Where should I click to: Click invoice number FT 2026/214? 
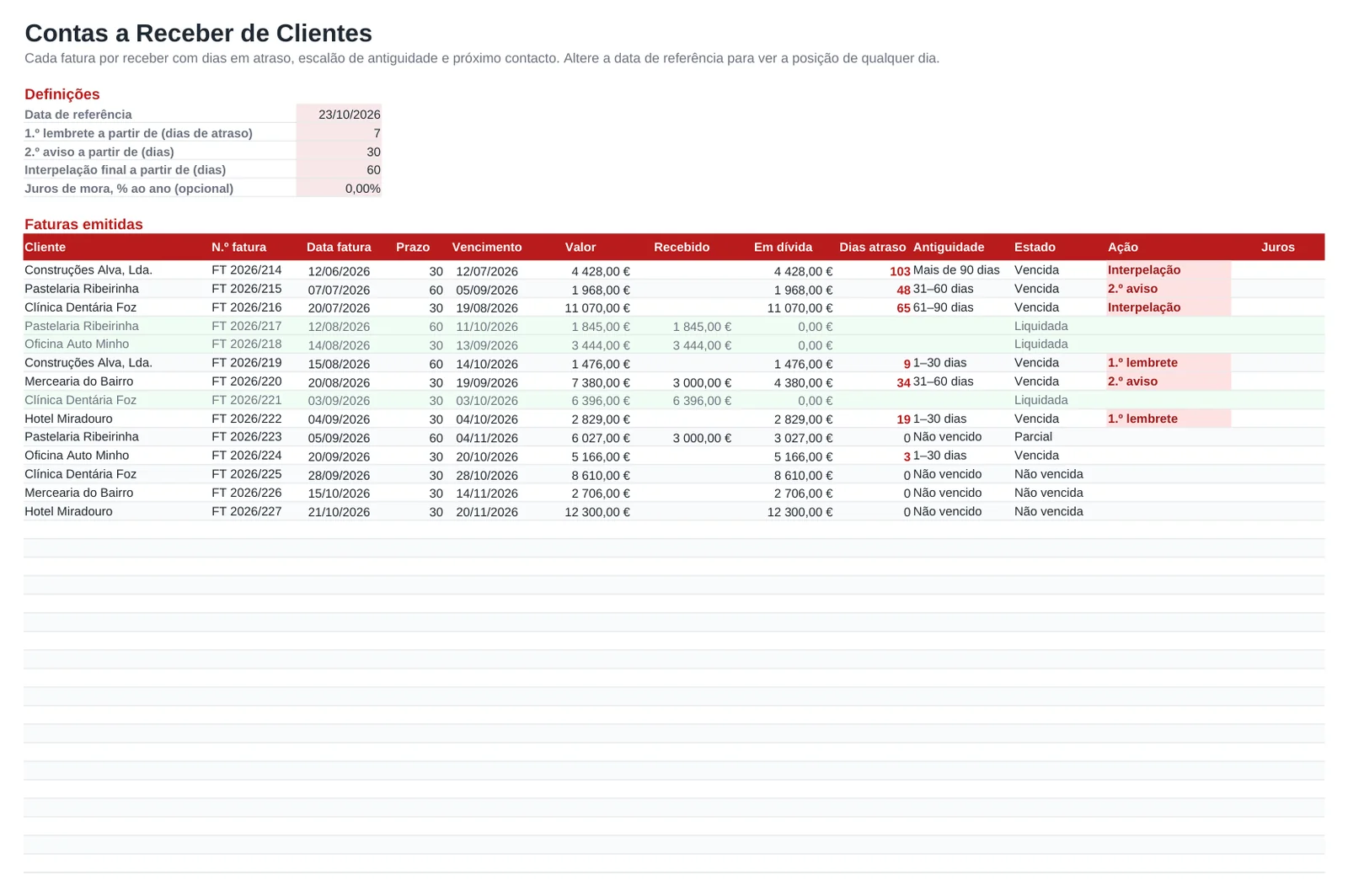click(x=247, y=270)
